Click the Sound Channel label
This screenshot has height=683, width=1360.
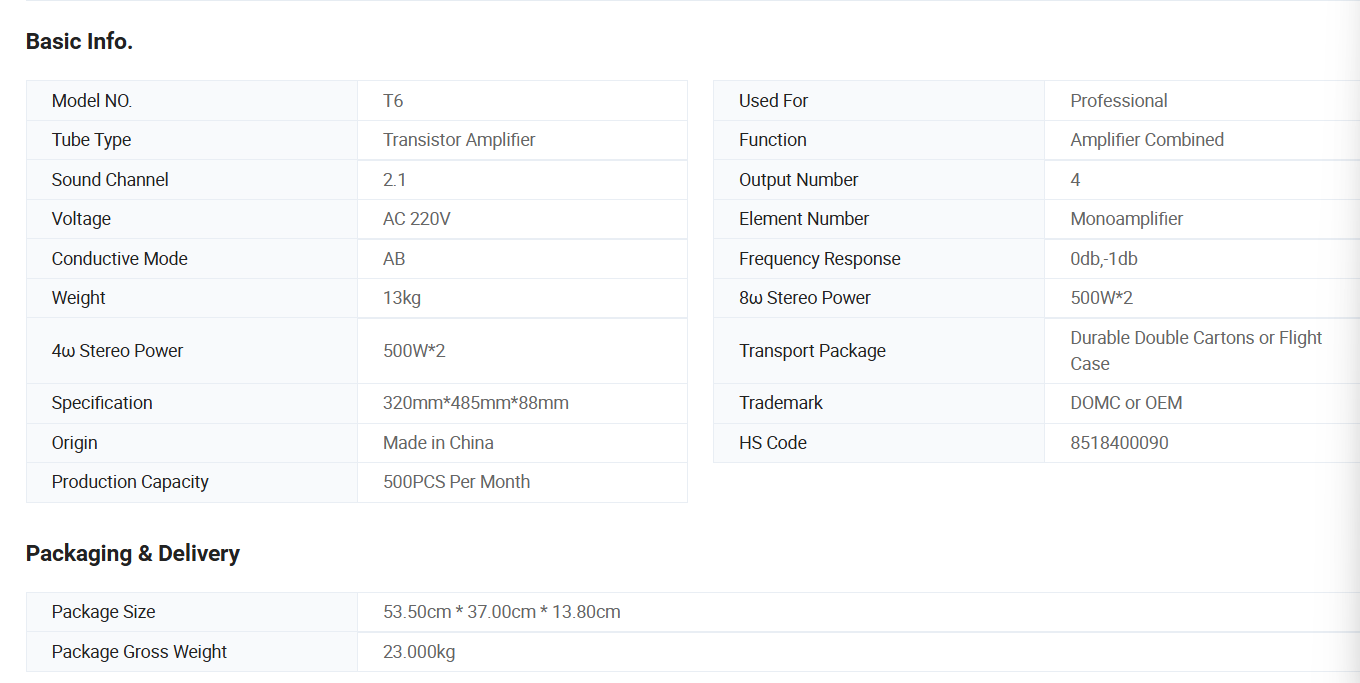coord(110,180)
